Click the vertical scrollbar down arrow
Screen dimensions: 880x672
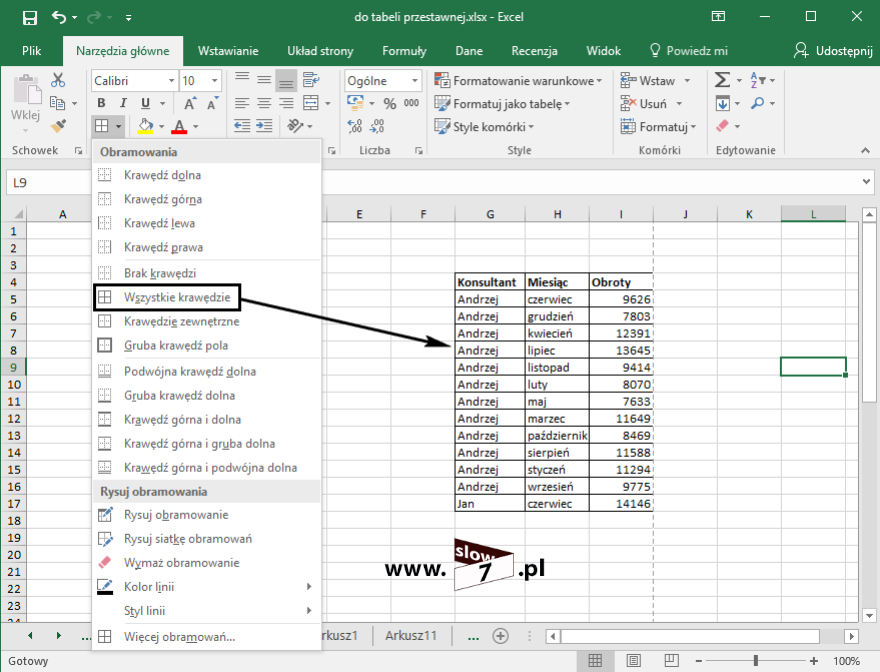coord(869,616)
